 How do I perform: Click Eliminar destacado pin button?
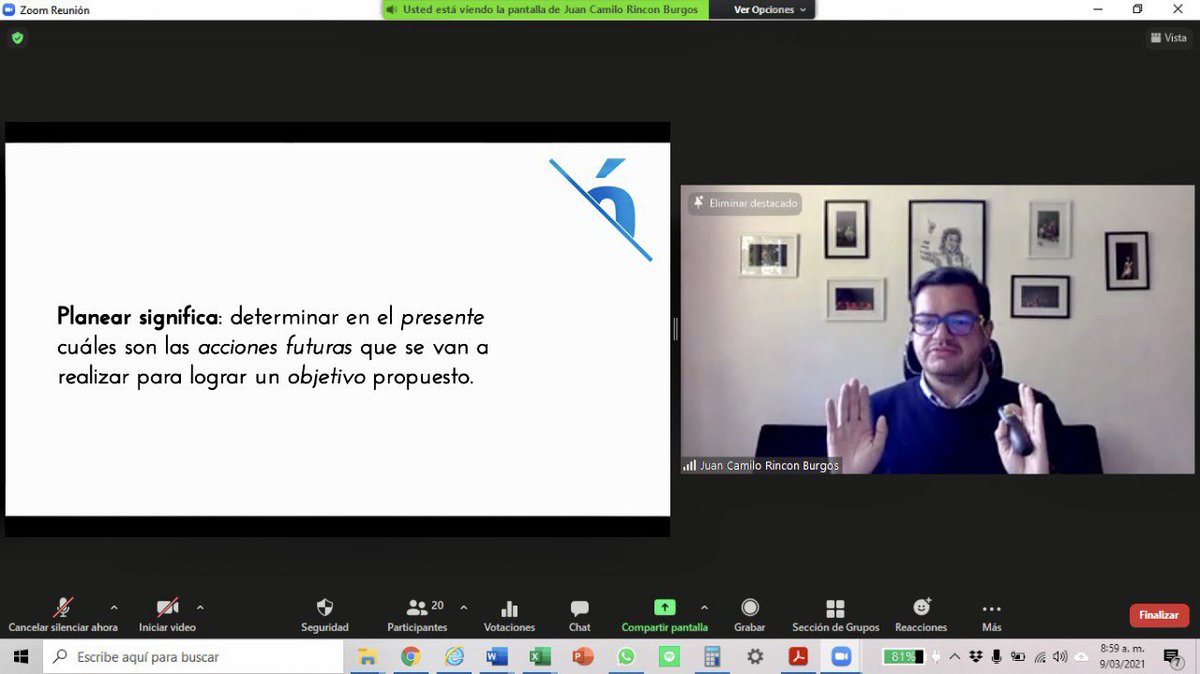(x=745, y=203)
